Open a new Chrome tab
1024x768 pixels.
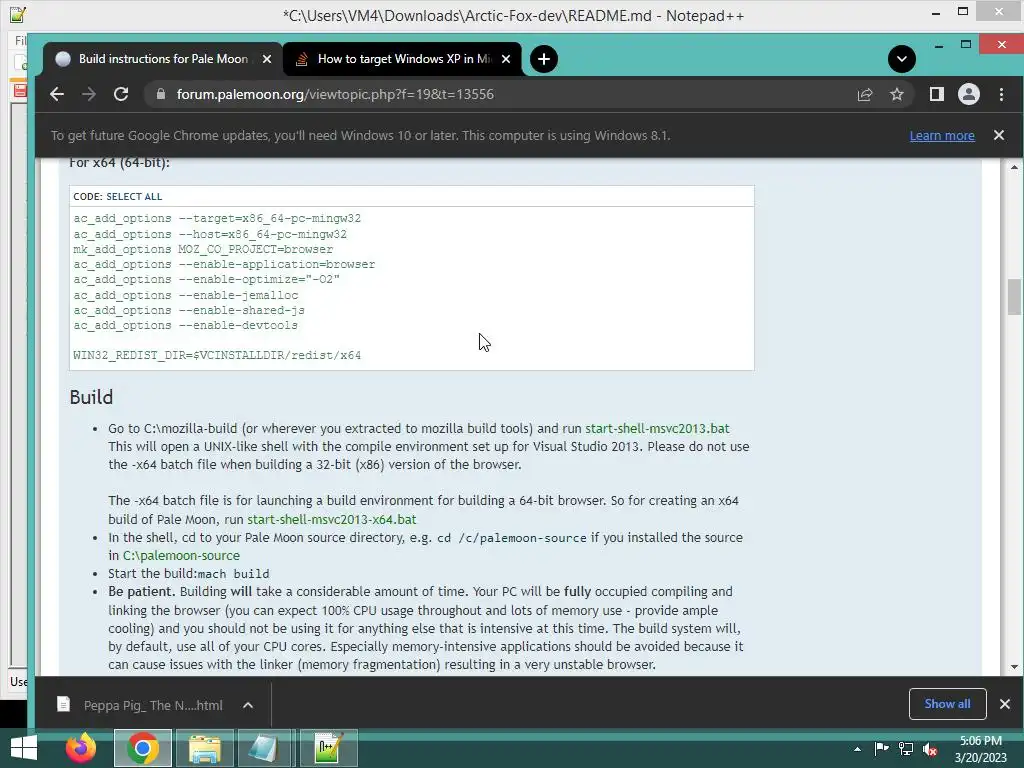coord(543,59)
